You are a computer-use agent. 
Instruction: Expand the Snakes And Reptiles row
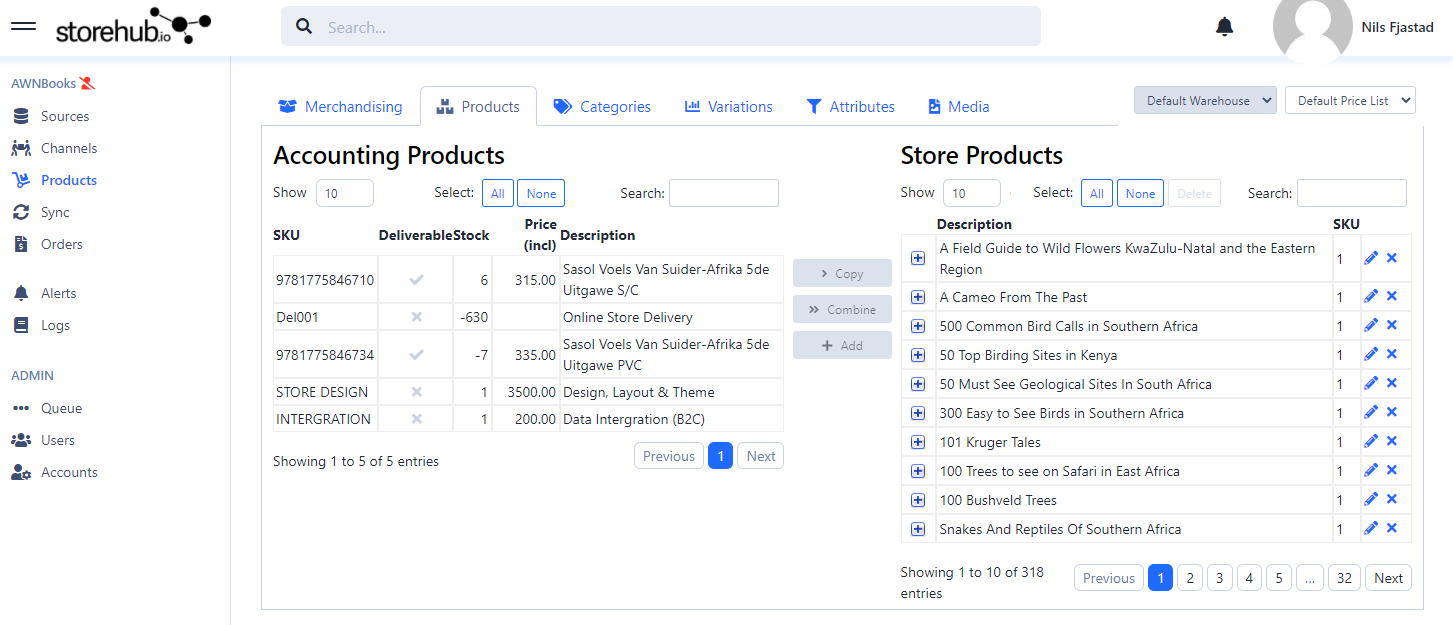[x=918, y=529]
